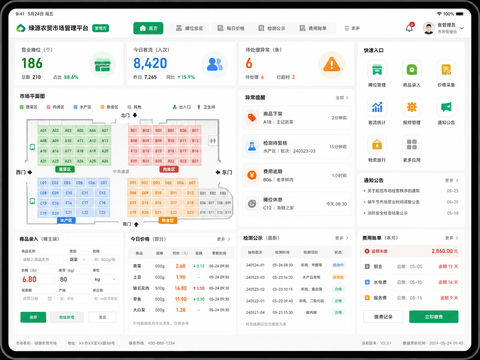Click the blue water and electricity fee icon
Image resolution: width=480 pixels, height=360 pixels.
(x=367, y=282)
